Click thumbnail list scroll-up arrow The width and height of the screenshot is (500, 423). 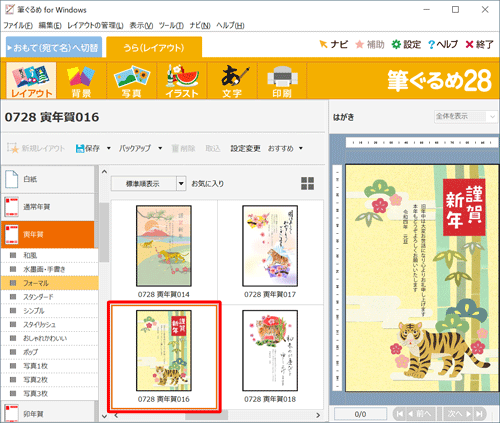[104, 172]
